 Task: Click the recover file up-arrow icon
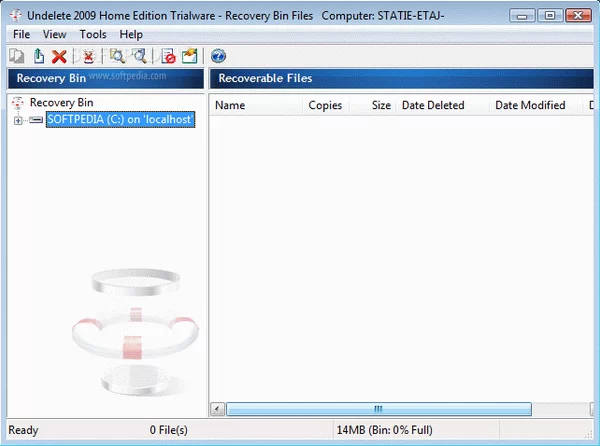coord(39,56)
